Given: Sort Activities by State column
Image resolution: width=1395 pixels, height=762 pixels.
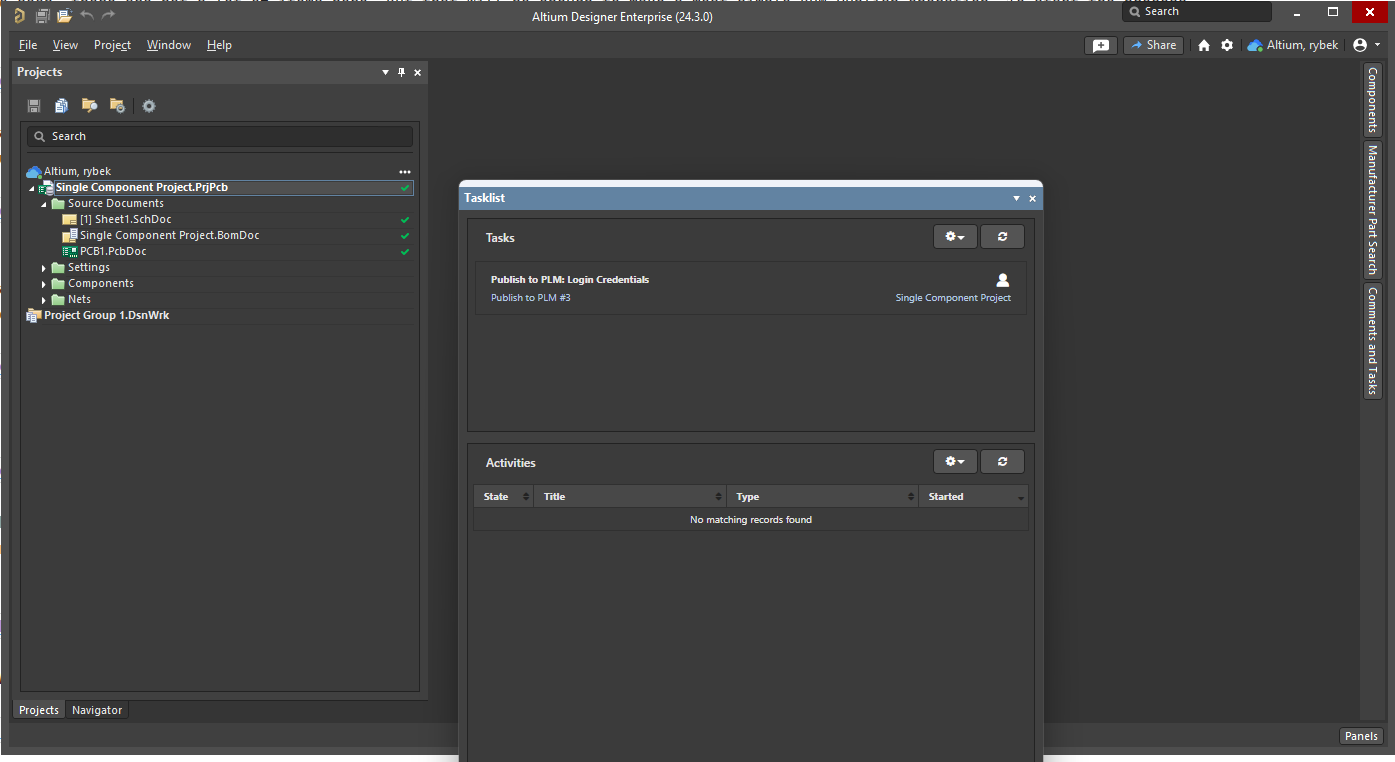Looking at the screenshot, I should coord(503,497).
